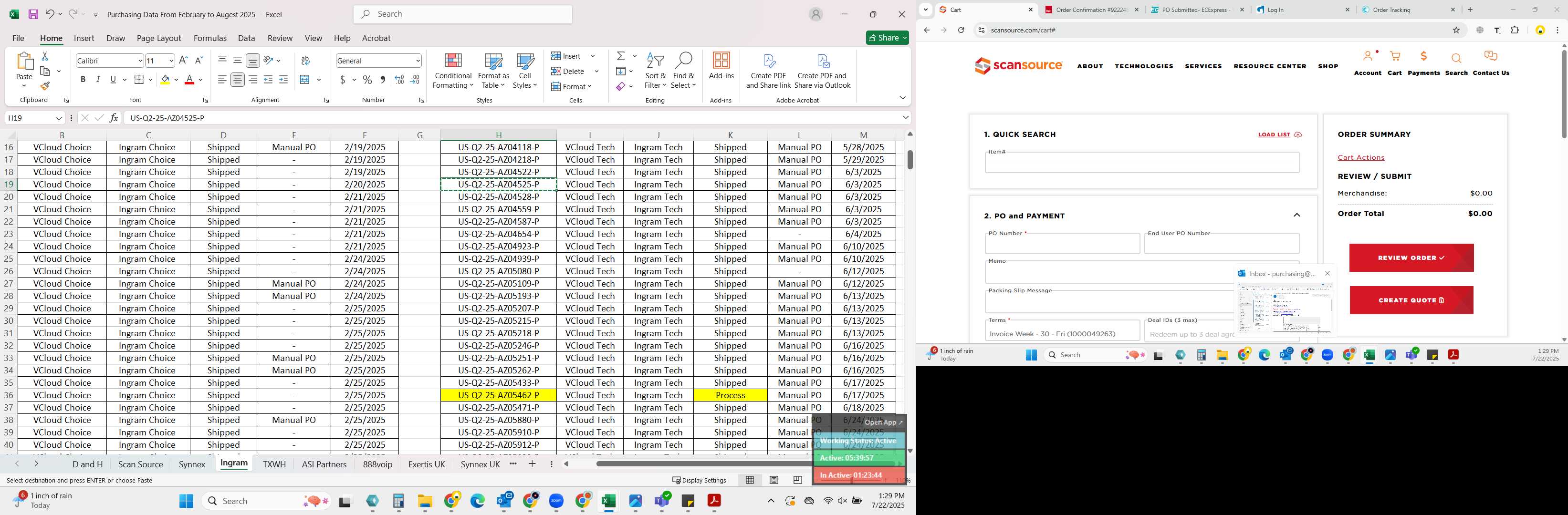Click Decrease Decimal icon
Image resolution: width=1568 pixels, height=515 pixels.
point(415,80)
